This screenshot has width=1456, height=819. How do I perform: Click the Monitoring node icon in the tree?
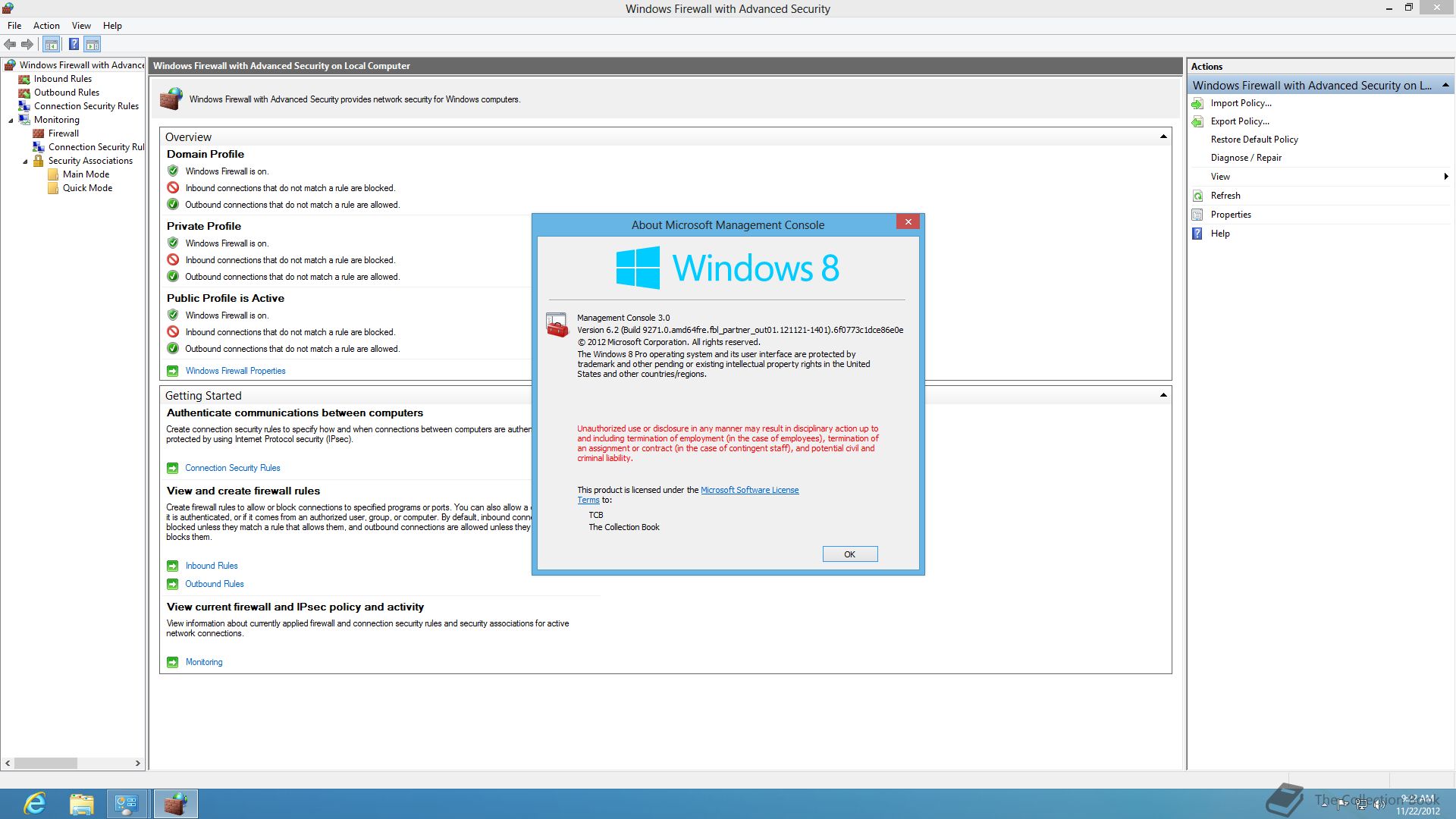pyautogui.click(x=24, y=120)
